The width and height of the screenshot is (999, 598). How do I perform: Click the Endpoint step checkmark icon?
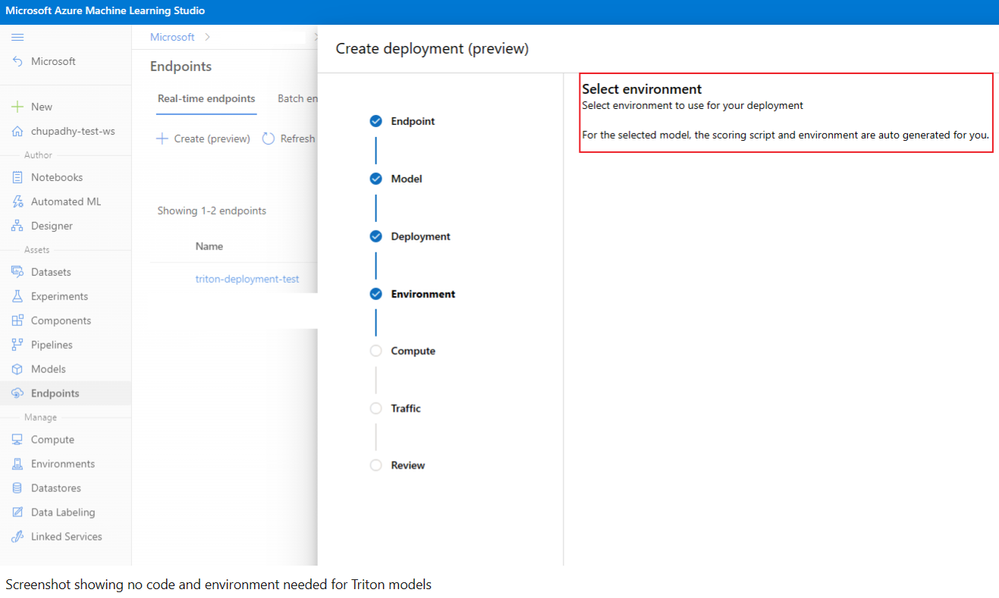(x=376, y=121)
